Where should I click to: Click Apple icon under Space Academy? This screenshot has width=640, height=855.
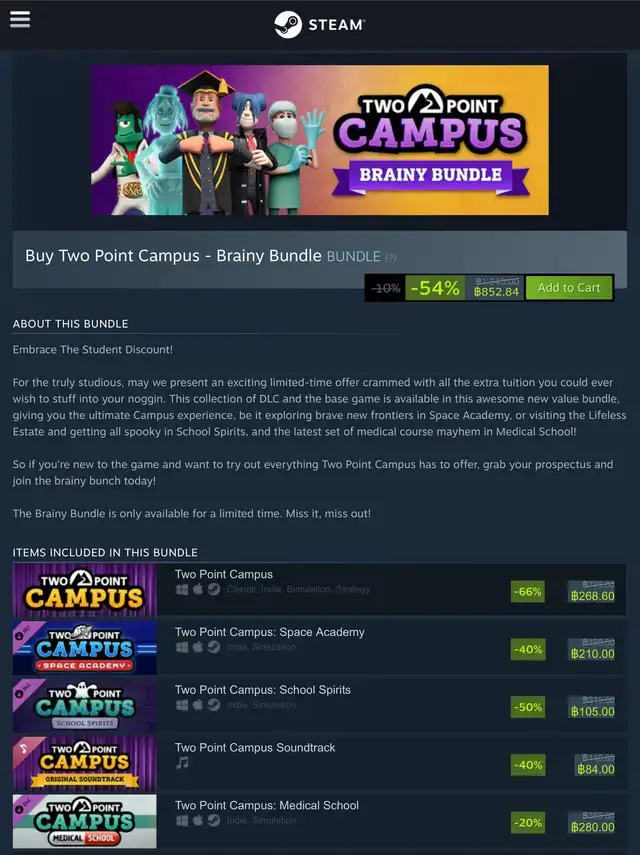198,647
